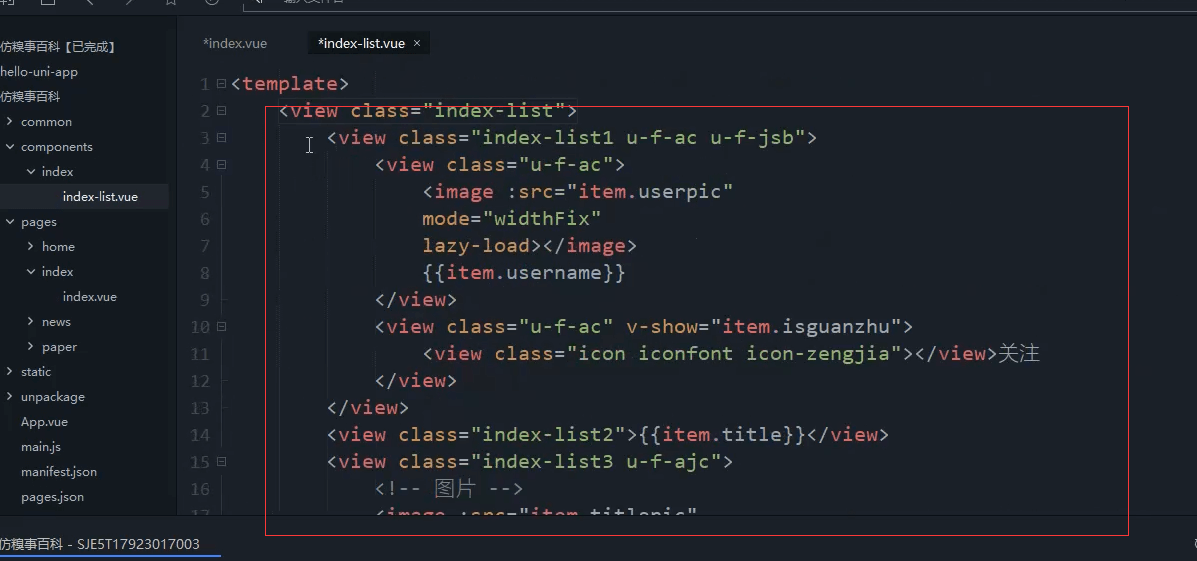Fold the u-f-ac view at line 4
Image resolution: width=1197 pixels, height=561 pixels.
tap(221, 165)
